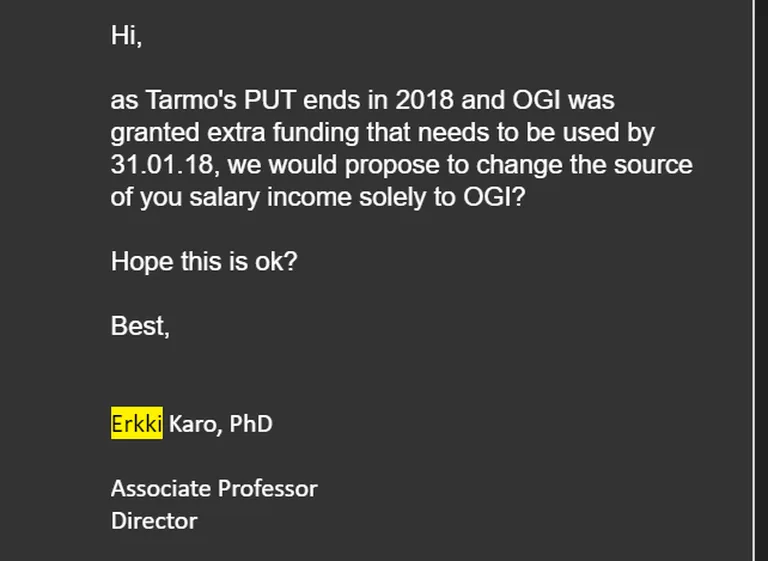Click the closing word Best,

(x=141, y=326)
